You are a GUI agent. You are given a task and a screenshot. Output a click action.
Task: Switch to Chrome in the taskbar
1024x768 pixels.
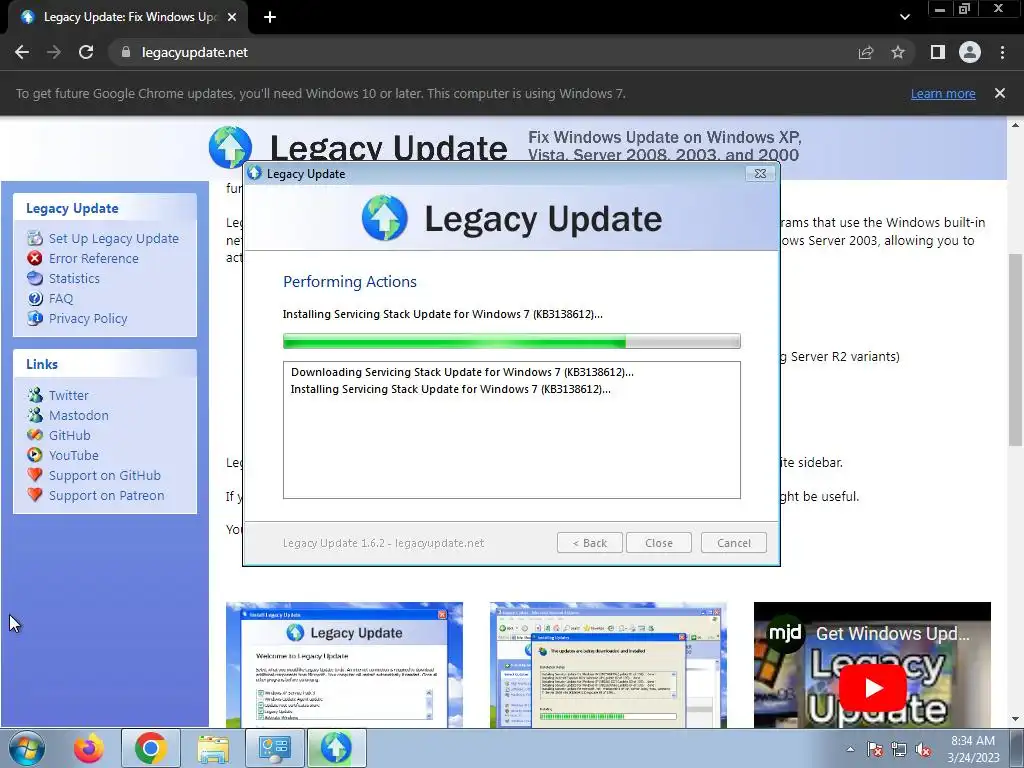point(151,748)
